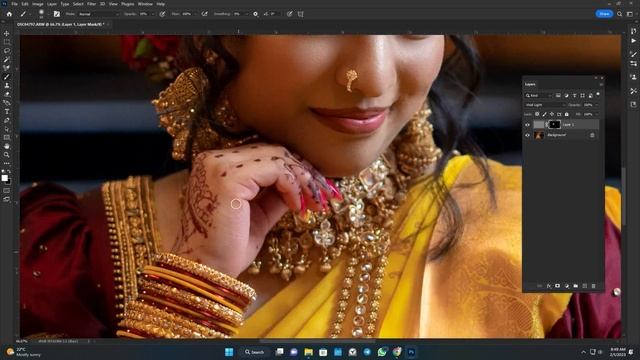Open the brush blend Mode dropdown

coord(98,14)
